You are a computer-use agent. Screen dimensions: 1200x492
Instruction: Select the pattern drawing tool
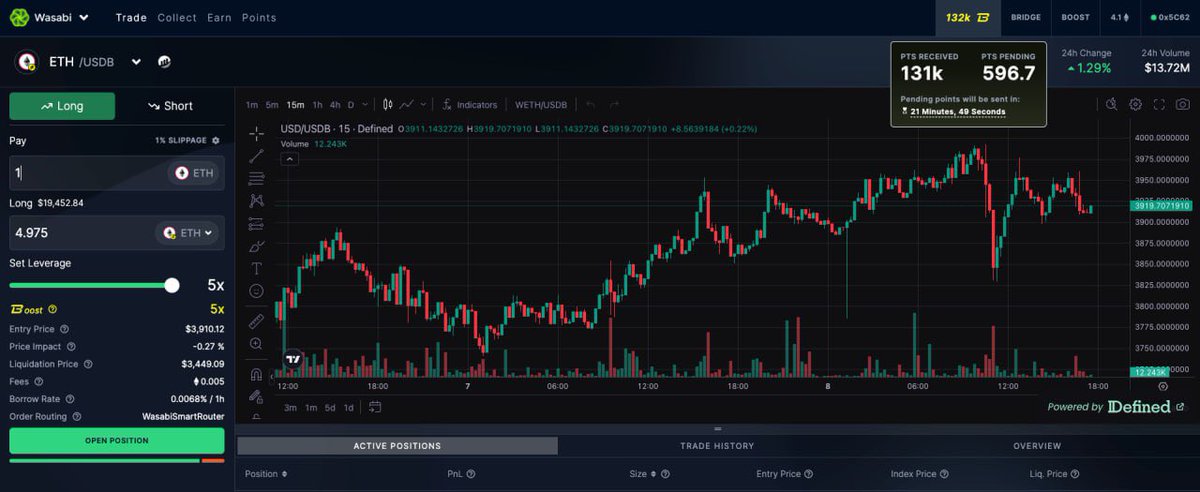coord(257,201)
